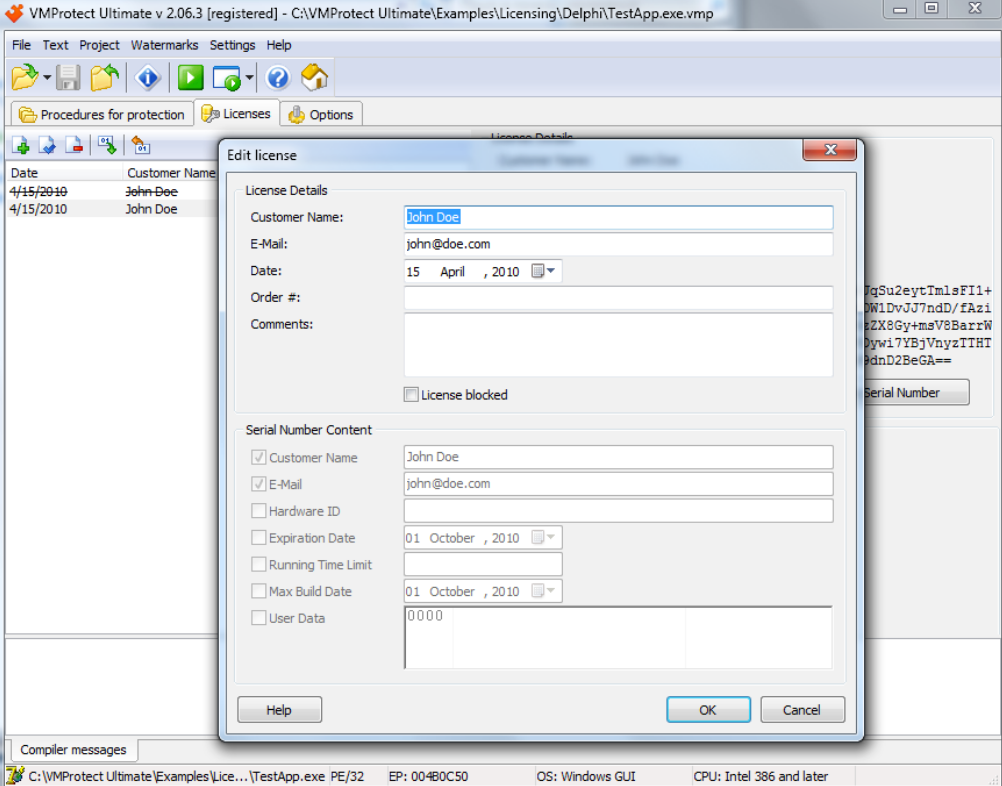Screen dimensions: 1002x786
Task: Open the Project menu
Action: (99, 45)
